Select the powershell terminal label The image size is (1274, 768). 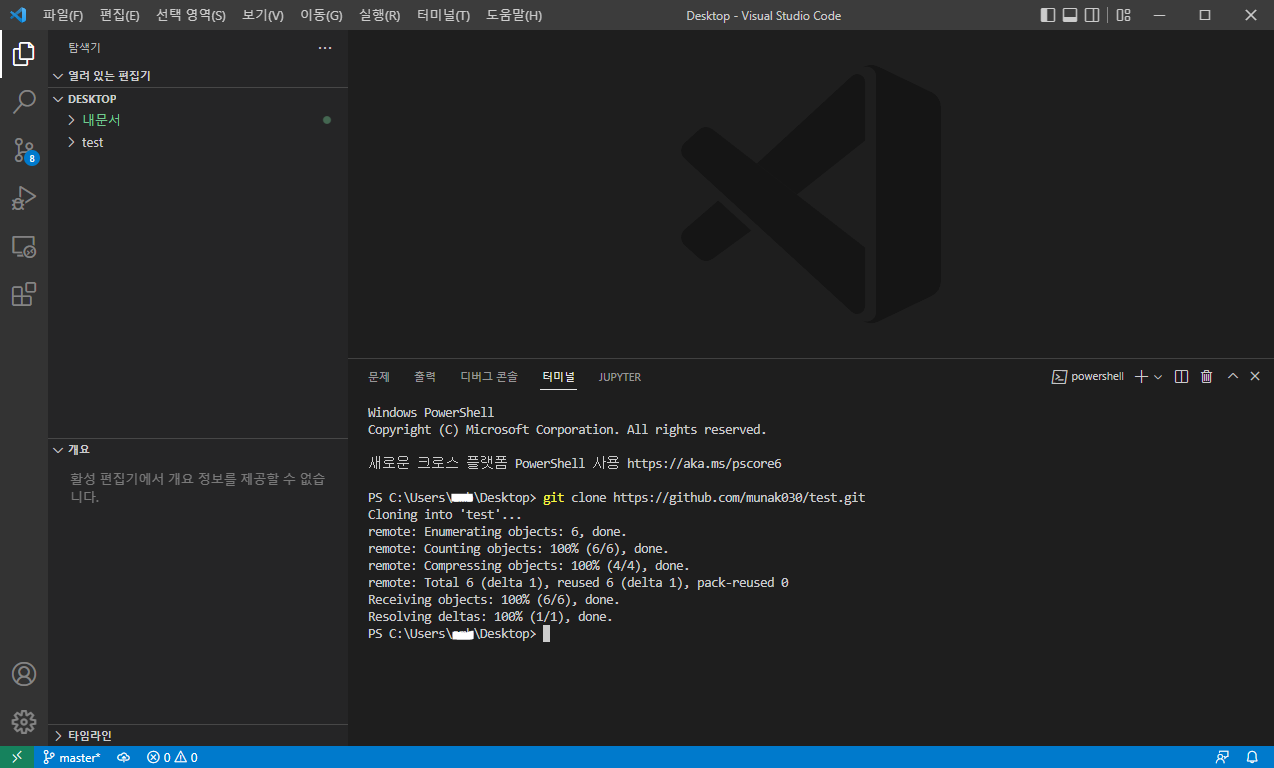tap(1088, 377)
